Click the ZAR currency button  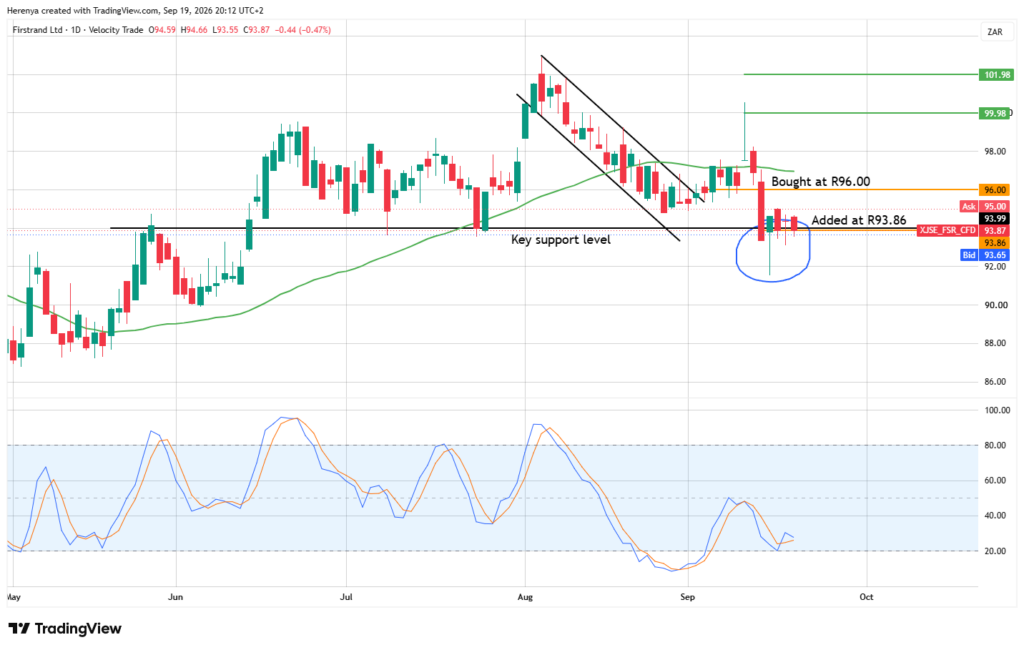pyautogui.click(x=995, y=32)
